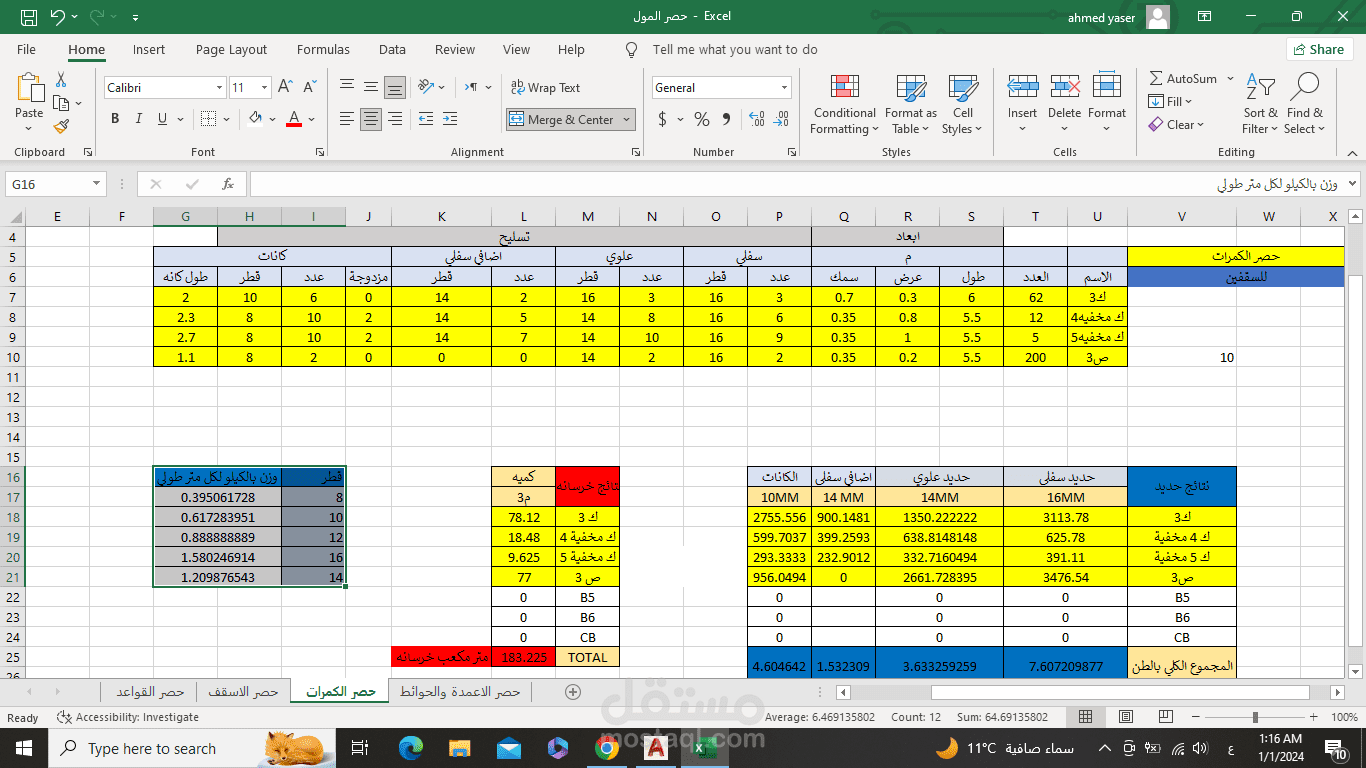
Task: Click Merge & Center button
Action: 562,119
